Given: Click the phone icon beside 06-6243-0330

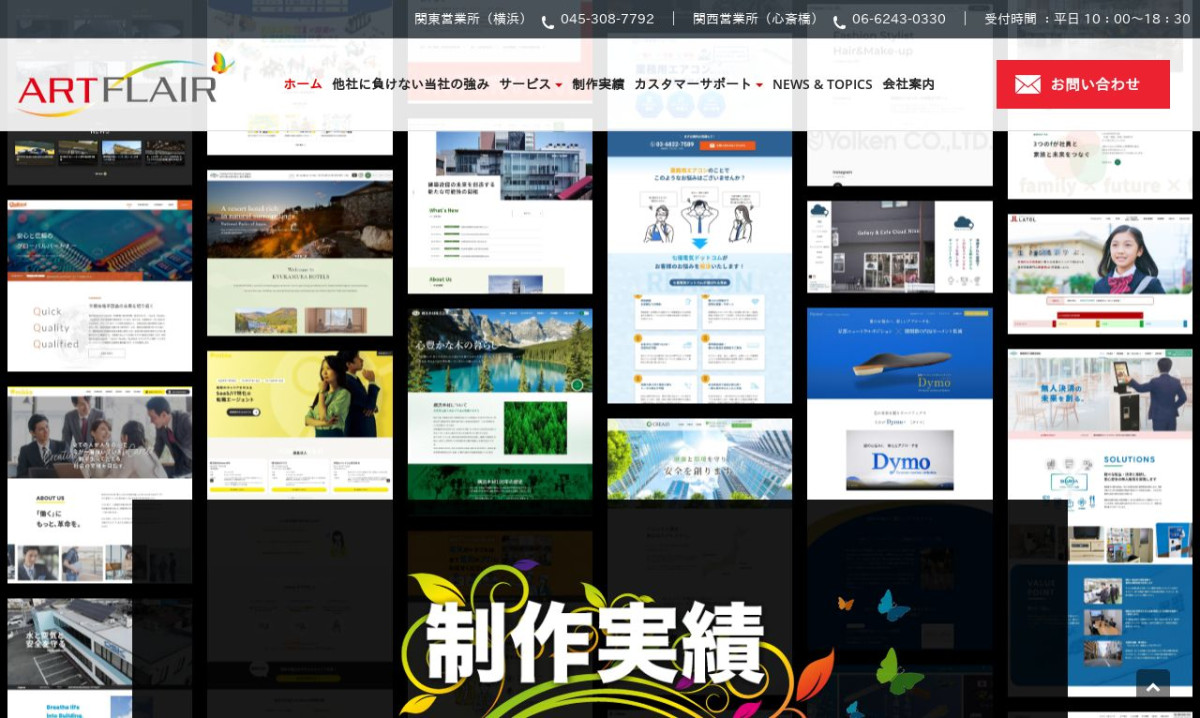Looking at the screenshot, I should [839, 18].
